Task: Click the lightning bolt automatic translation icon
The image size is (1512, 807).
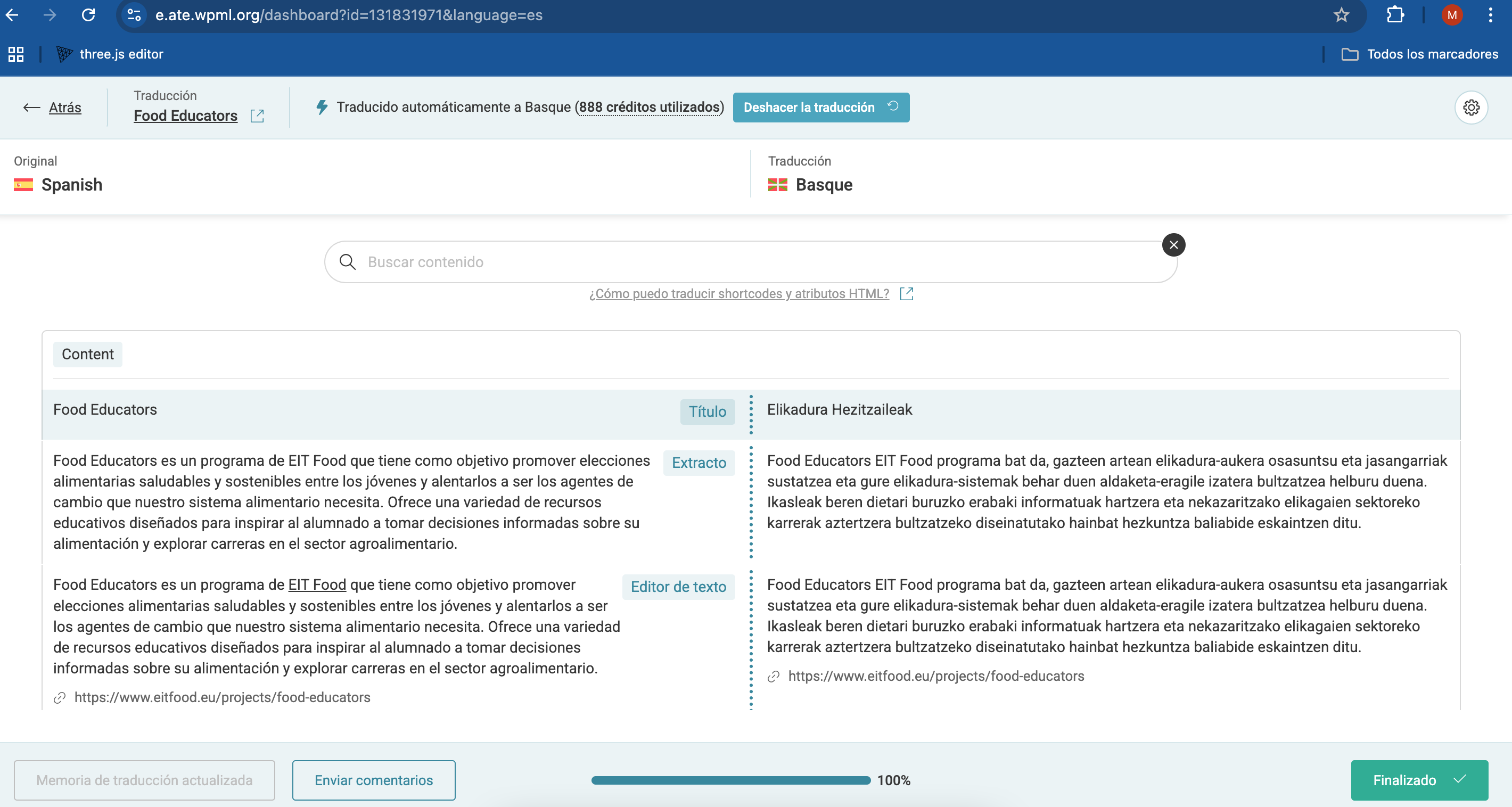Action: (322, 107)
